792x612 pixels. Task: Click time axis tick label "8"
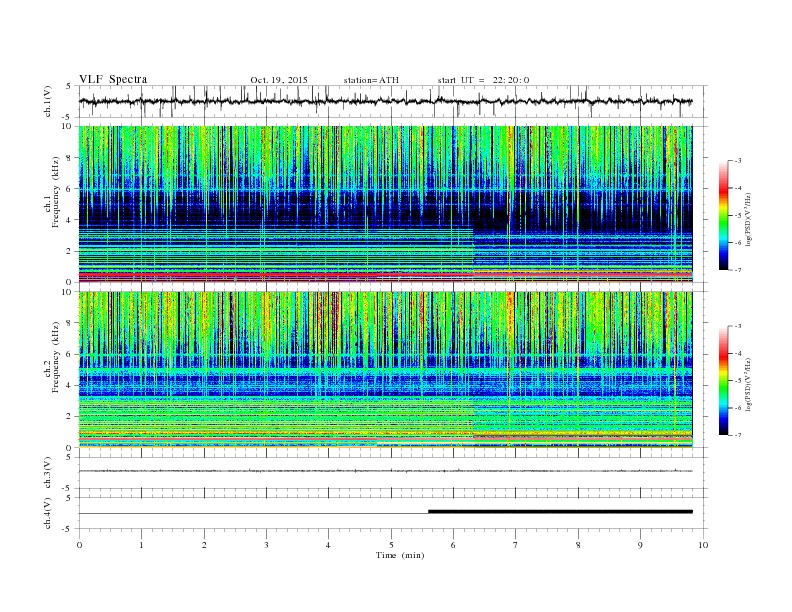(x=578, y=545)
